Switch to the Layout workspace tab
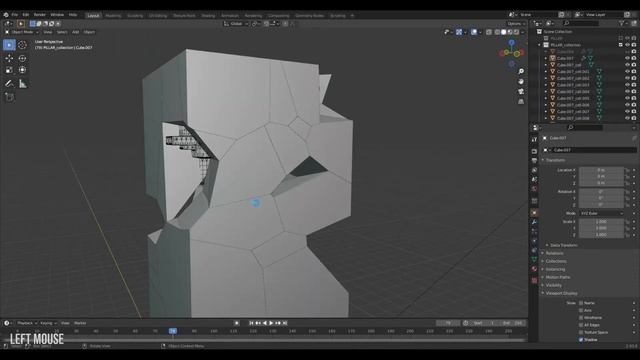This screenshot has width=640, height=360. click(93, 16)
